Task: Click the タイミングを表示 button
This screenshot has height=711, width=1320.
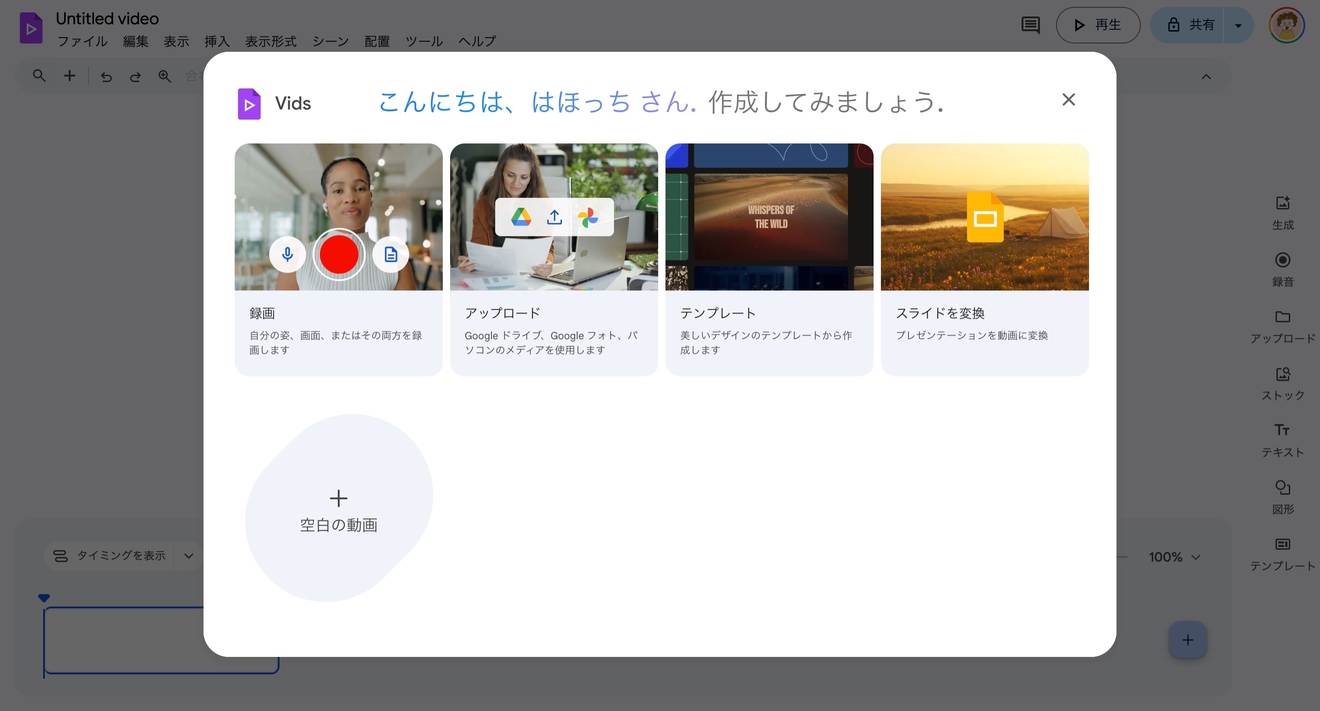Action: click(x=109, y=556)
